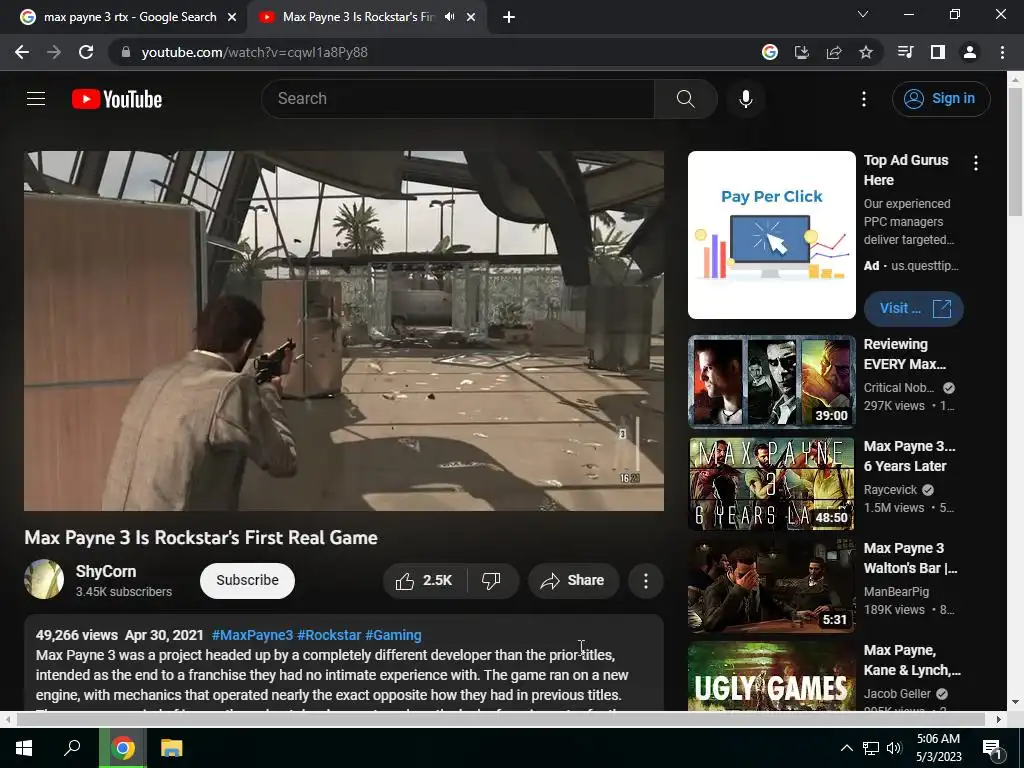Toggle the Chrome side panel
This screenshot has height=768, width=1024.
[937, 52]
